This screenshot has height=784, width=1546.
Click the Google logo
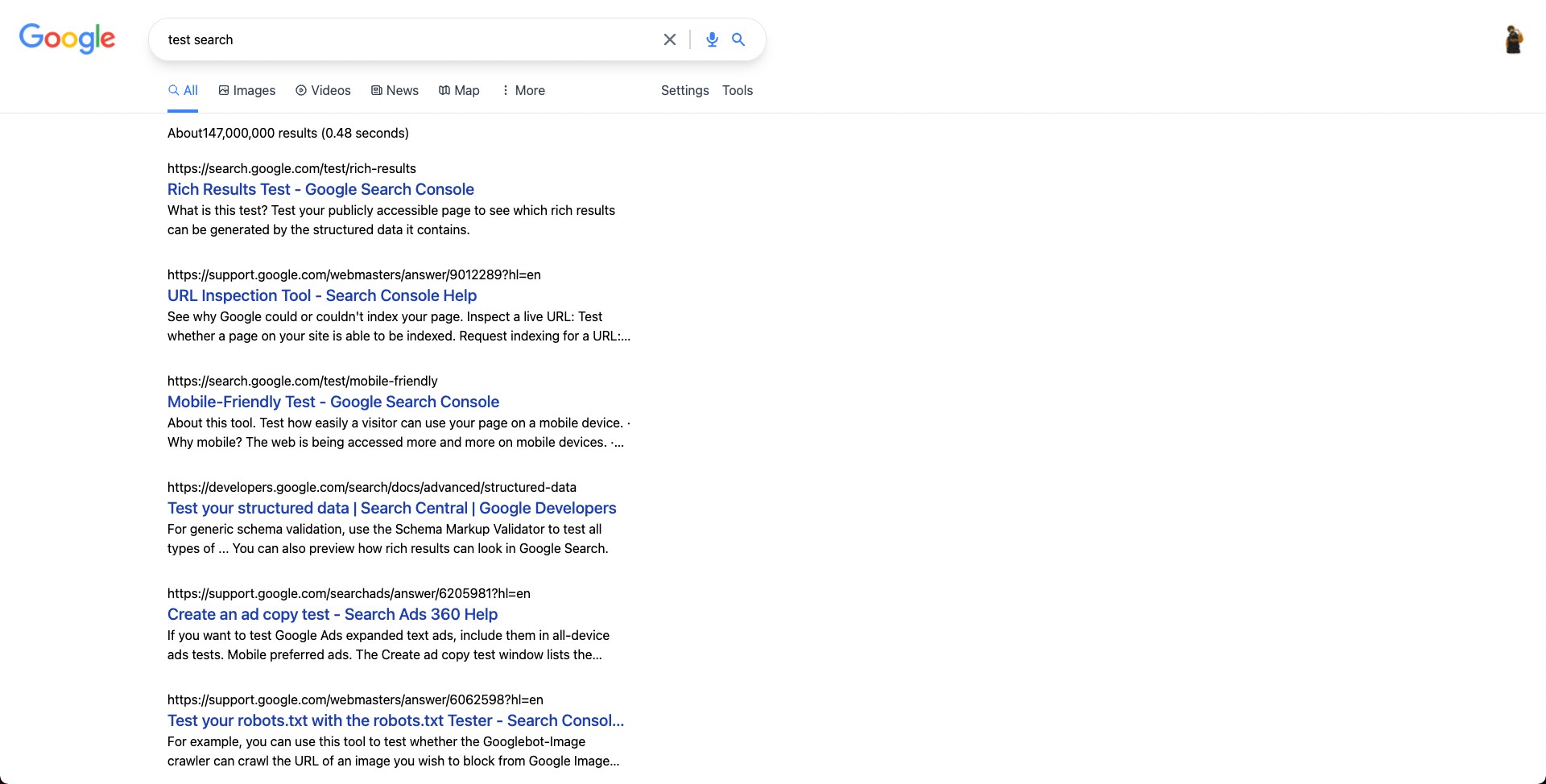click(x=68, y=38)
